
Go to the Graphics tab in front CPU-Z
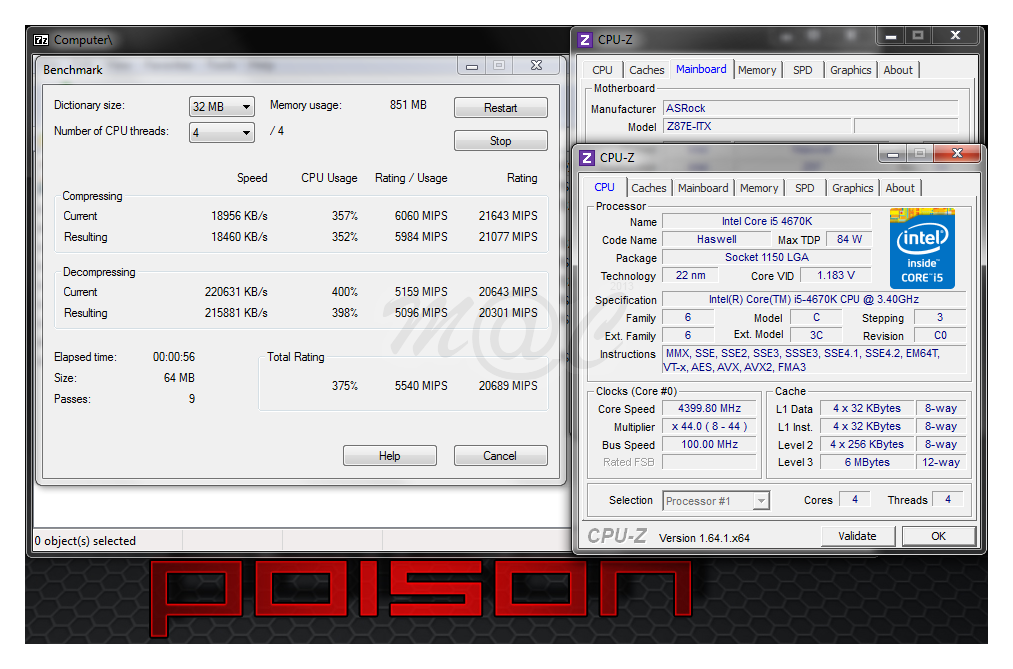(x=852, y=188)
